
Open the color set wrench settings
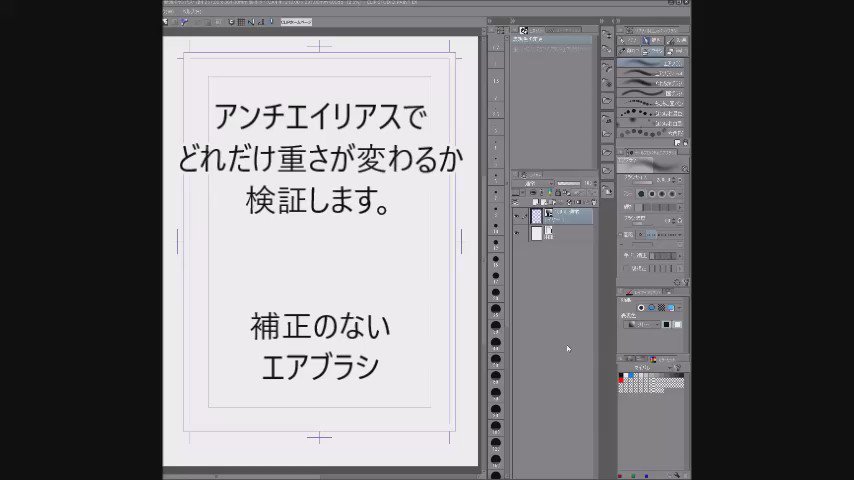(x=679, y=368)
